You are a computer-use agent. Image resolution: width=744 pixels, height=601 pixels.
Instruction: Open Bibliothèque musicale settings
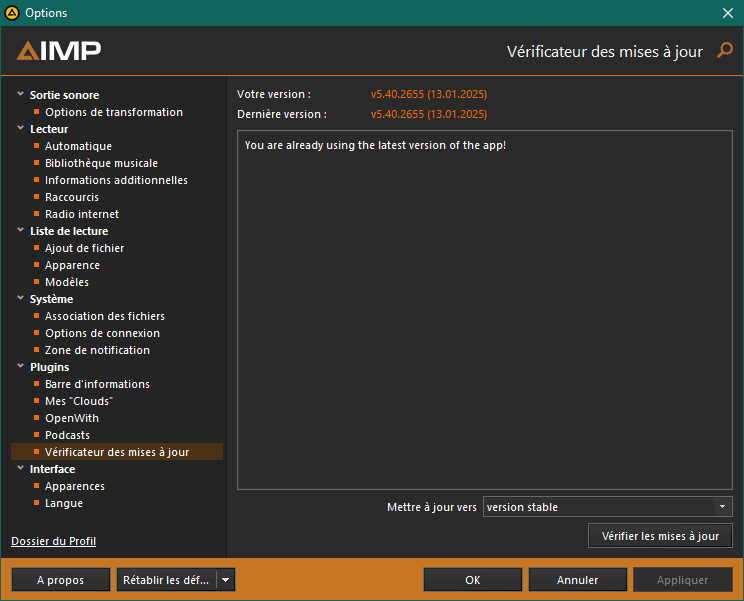pos(102,163)
